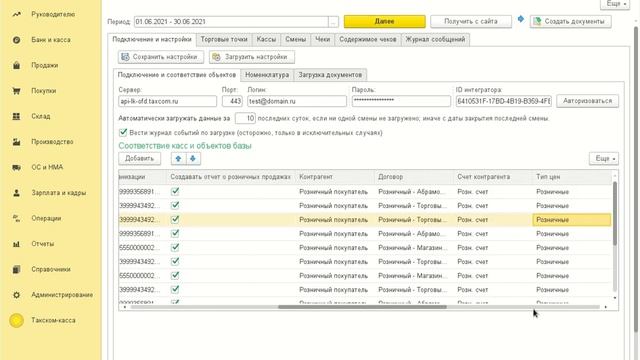Screen dimensions: 640x360
Task: Open the Зарплата и кадры person icon
Action: click(16, 193)
